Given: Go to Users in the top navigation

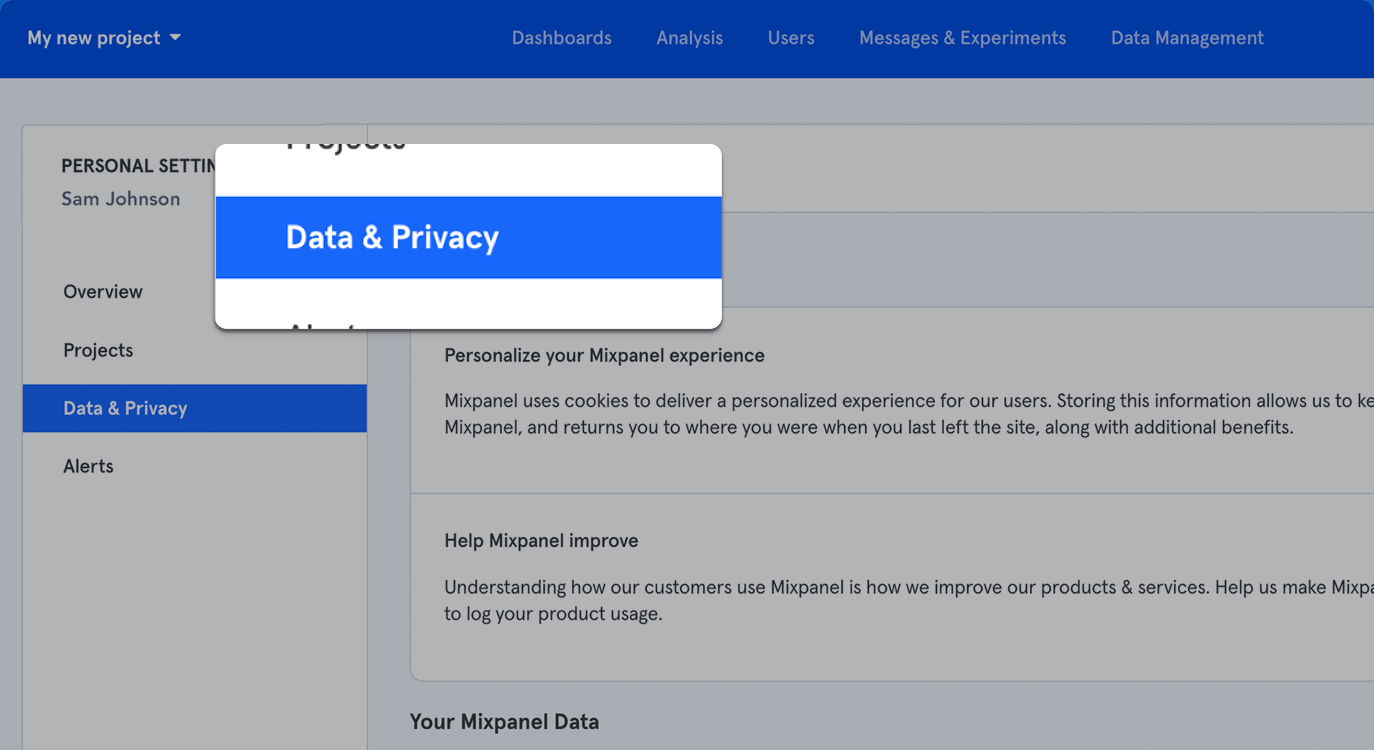Looking at the screenshot, I should point(791,38).
